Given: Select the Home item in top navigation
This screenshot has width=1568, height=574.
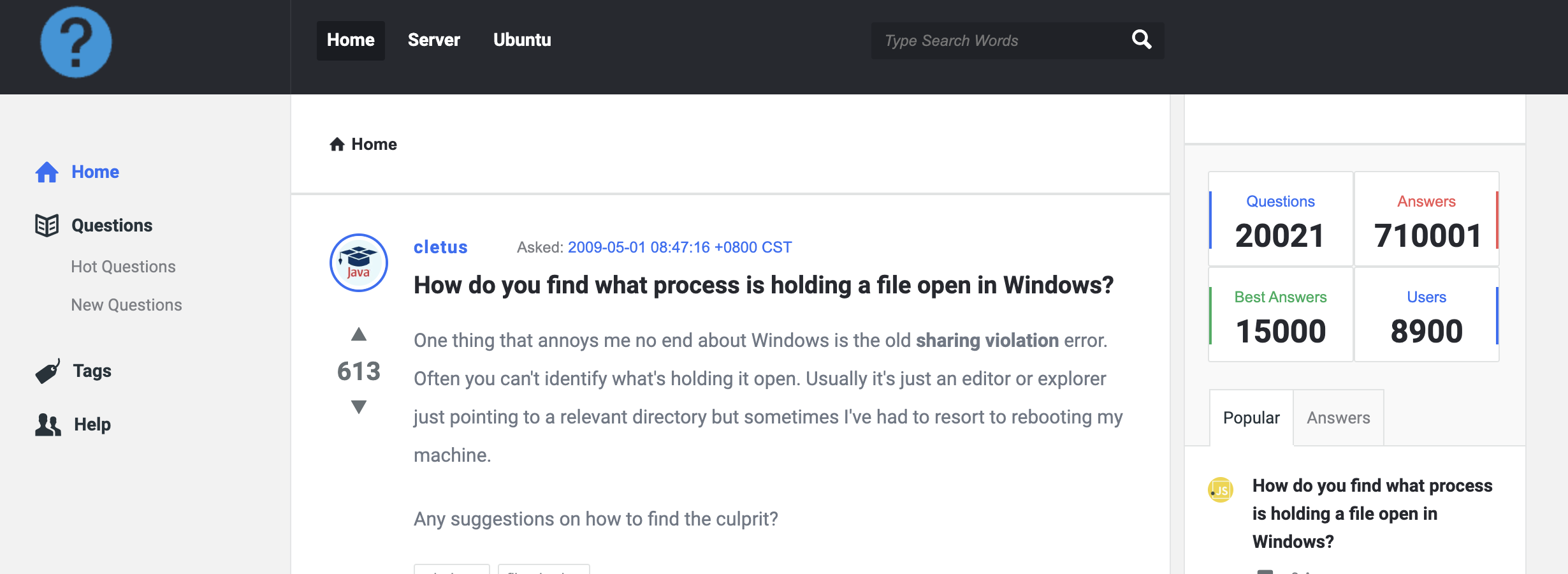Looking at the screenshot, I should tap(351, 40).
